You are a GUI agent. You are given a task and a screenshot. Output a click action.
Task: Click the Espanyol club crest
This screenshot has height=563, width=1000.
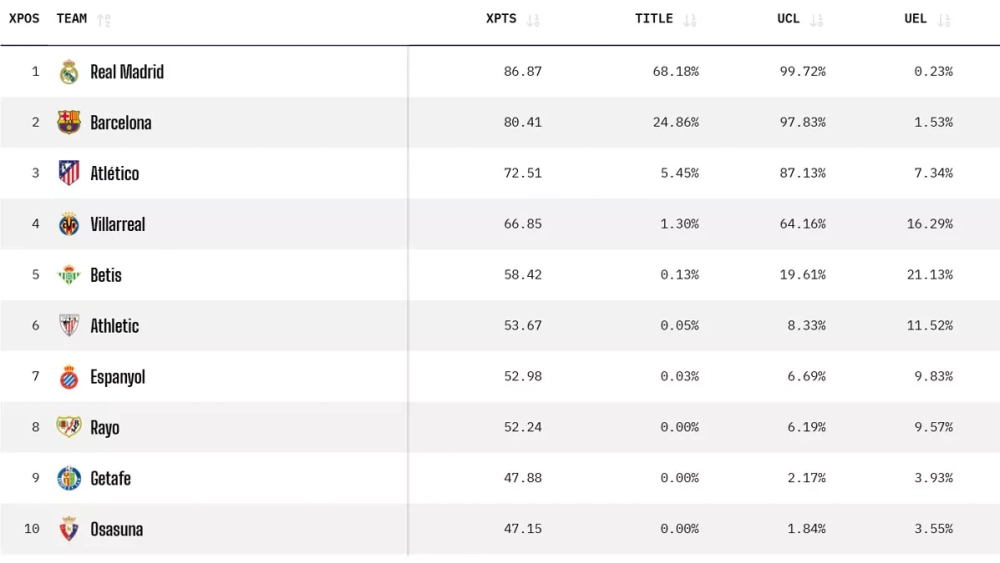click(69, 377)
